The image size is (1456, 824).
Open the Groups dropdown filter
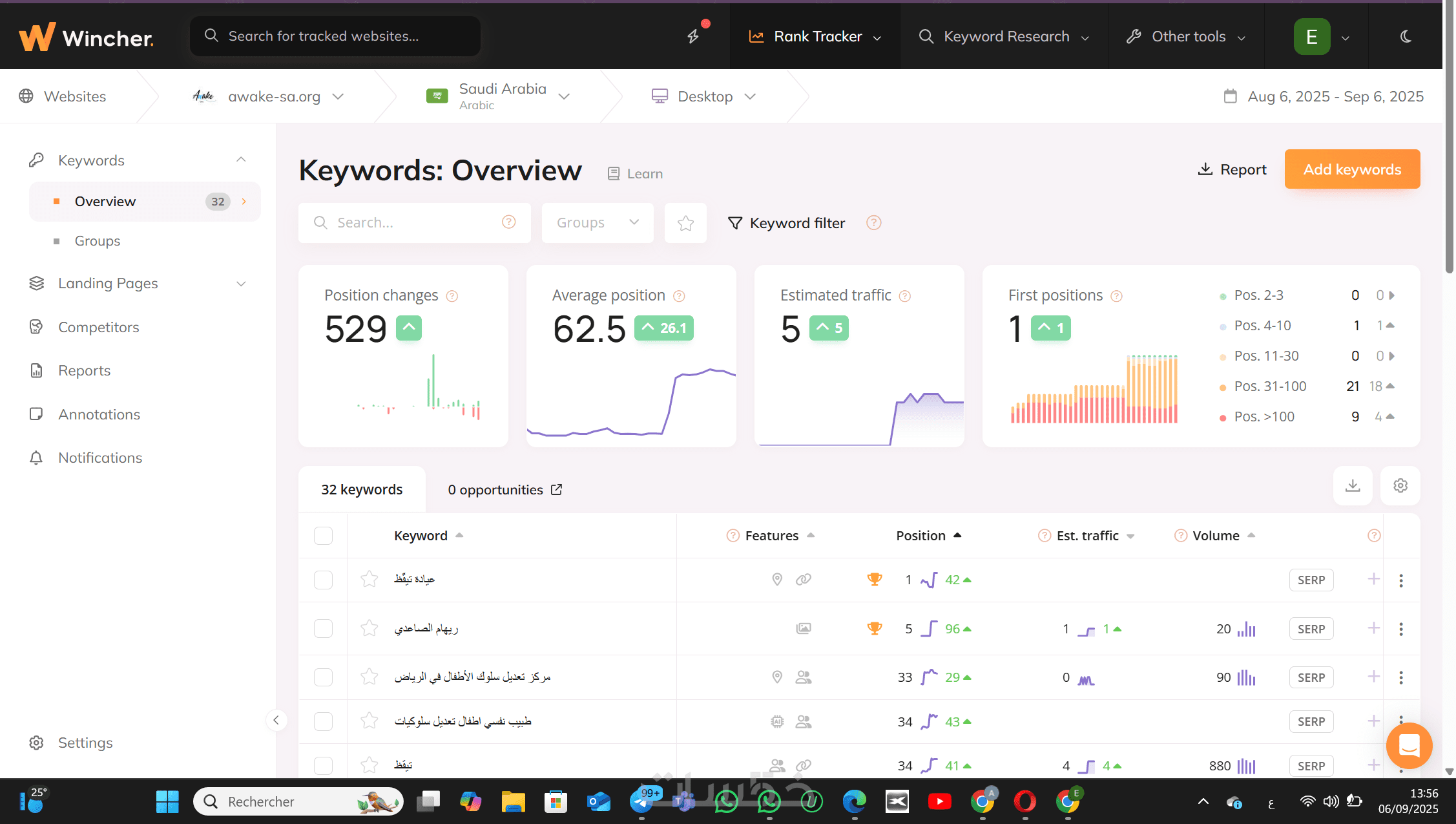pos(598,223)
